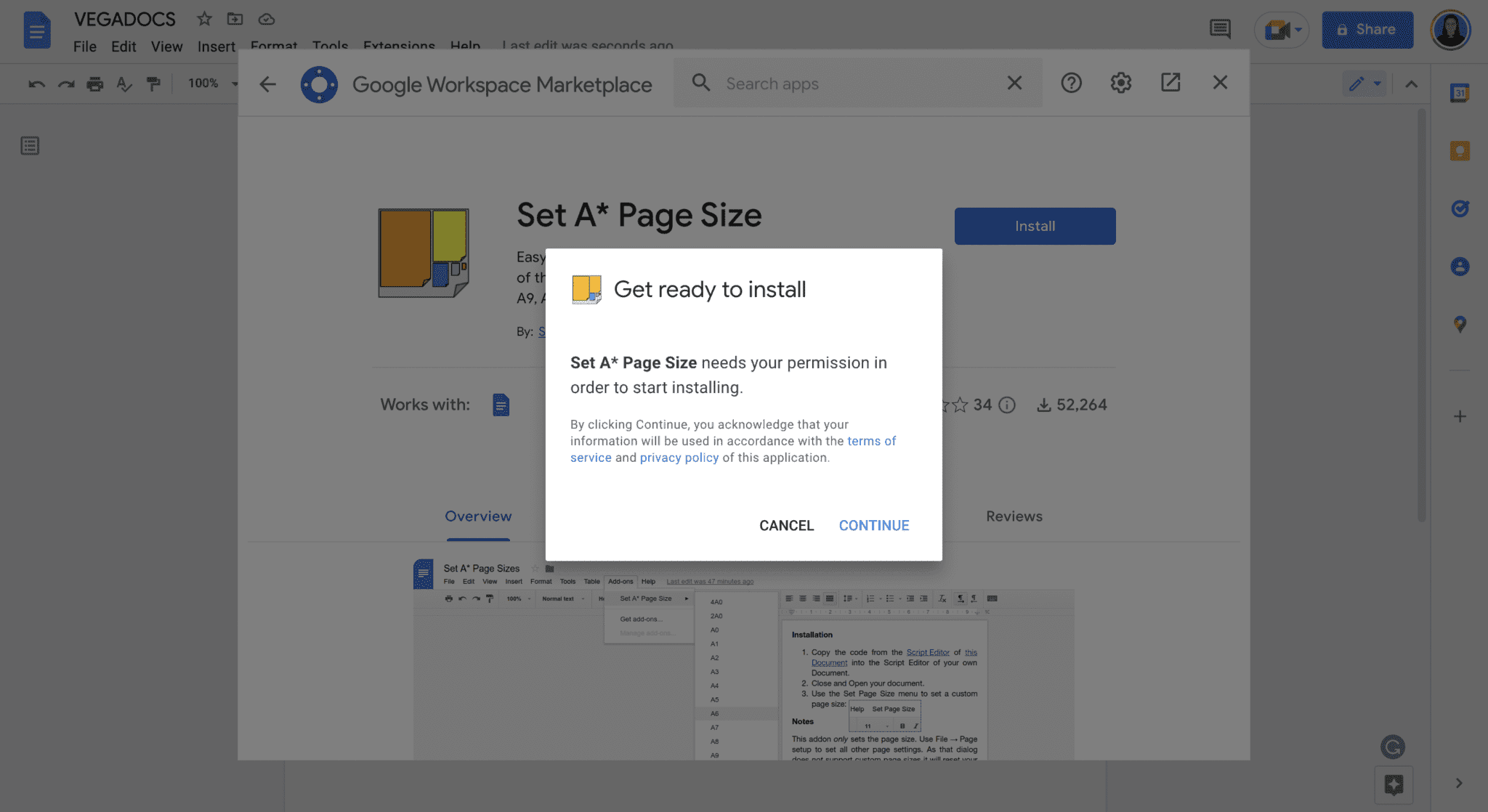Click the app preview screenshot thumbnail
Image resolution: width=1488 pixels, height=812 pixels.
743,659
